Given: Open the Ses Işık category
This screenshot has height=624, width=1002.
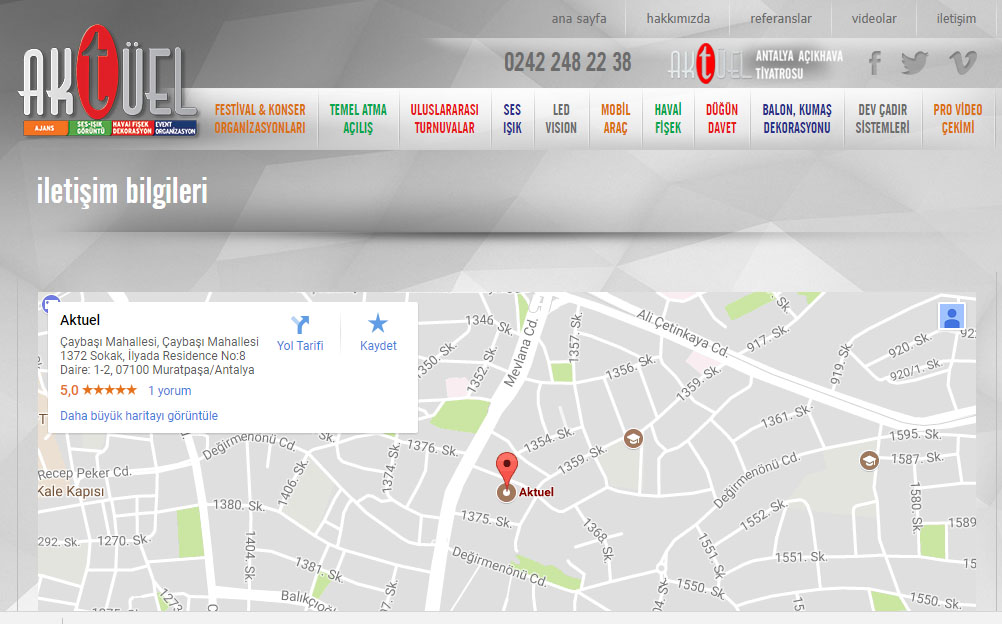Looking at the screenshot, I should point(512,119).
